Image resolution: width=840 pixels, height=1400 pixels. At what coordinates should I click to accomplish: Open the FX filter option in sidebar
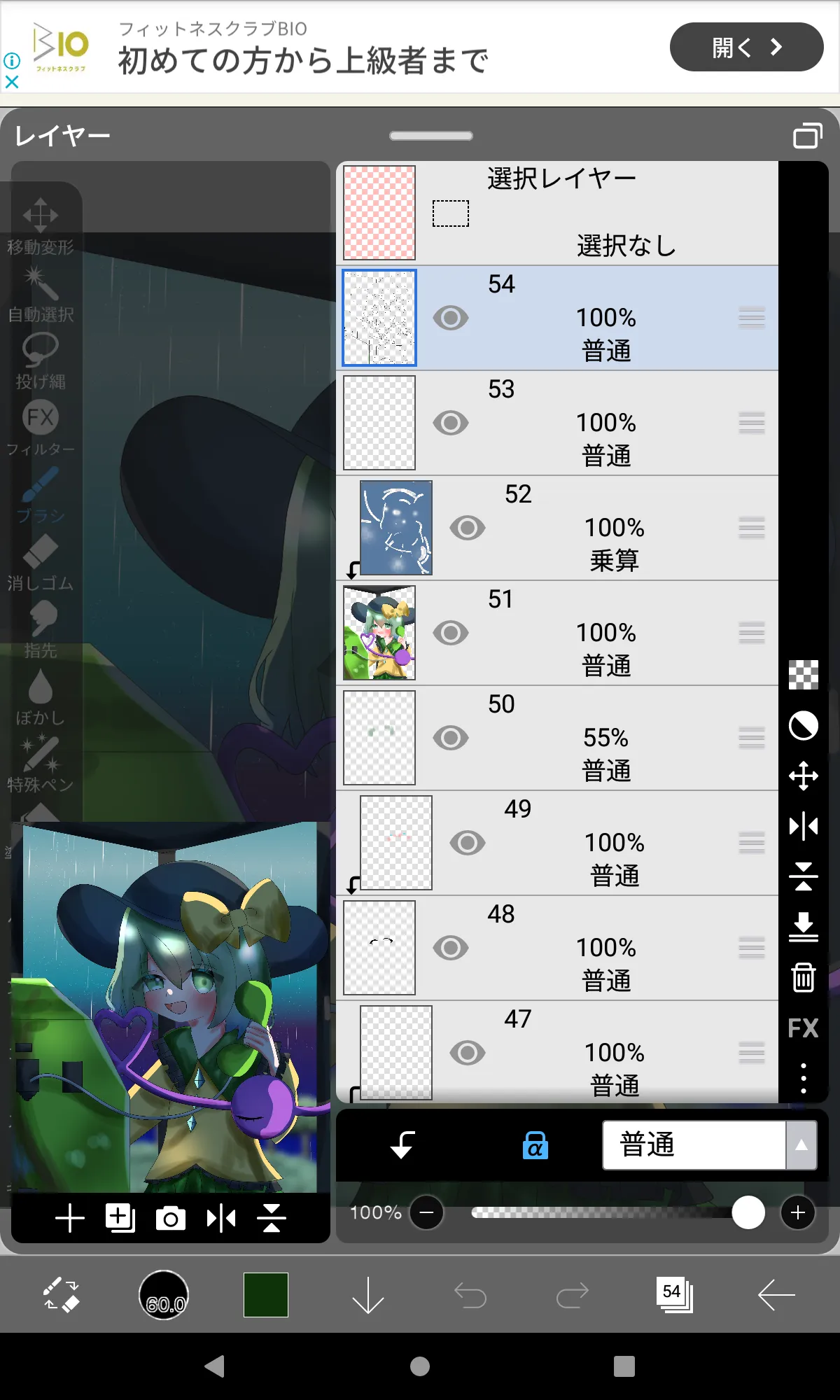point(803,1028)
